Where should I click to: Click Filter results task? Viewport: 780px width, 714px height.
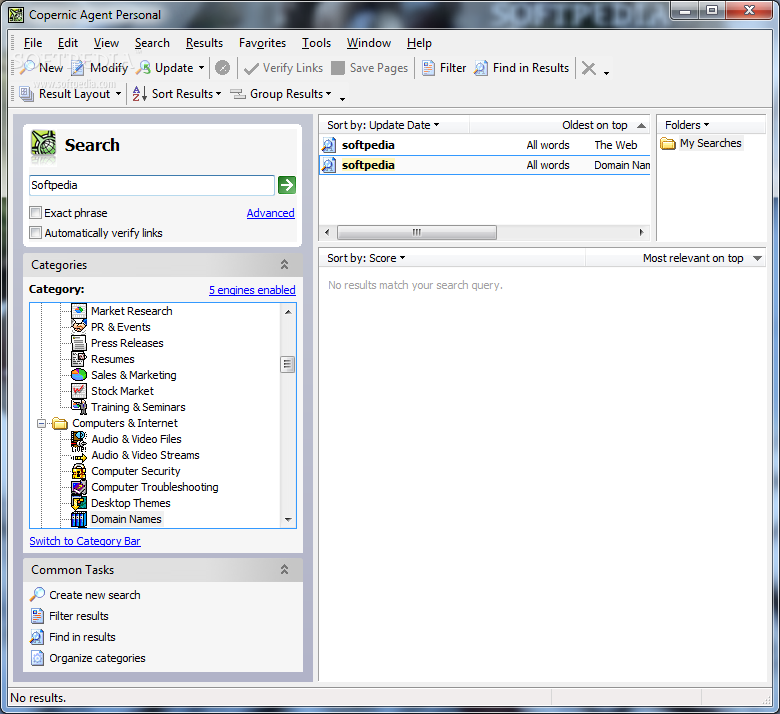(x=79, y=616)
